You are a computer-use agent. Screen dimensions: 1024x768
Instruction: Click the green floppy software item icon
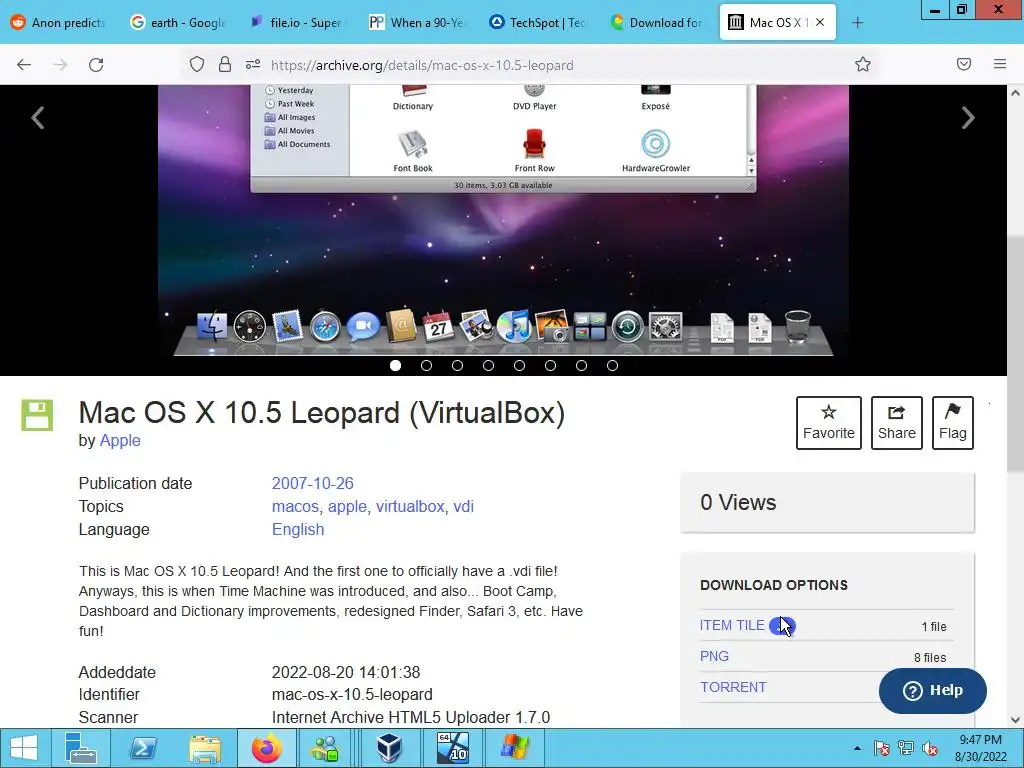[x=37, y=415]
